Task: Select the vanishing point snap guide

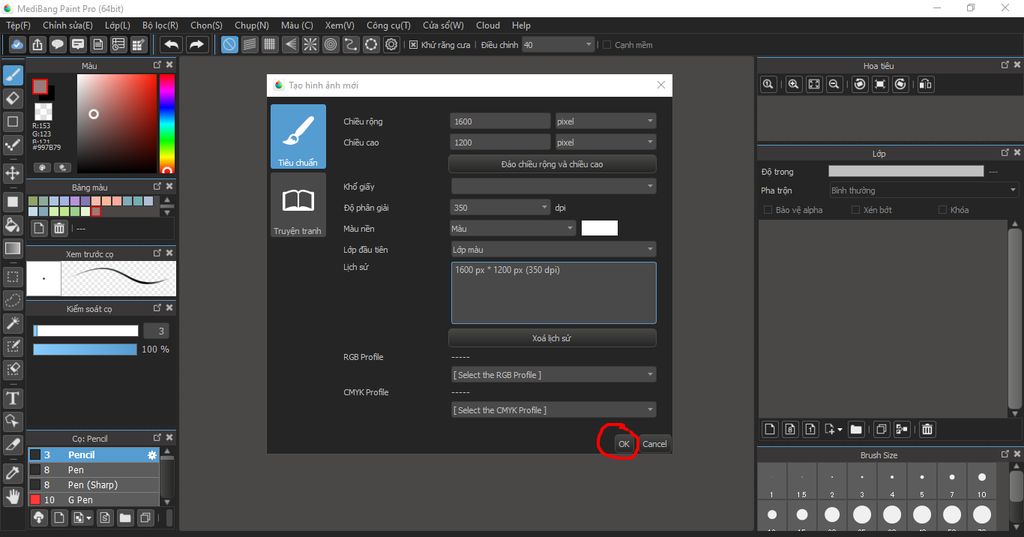Action: point(290,44)
